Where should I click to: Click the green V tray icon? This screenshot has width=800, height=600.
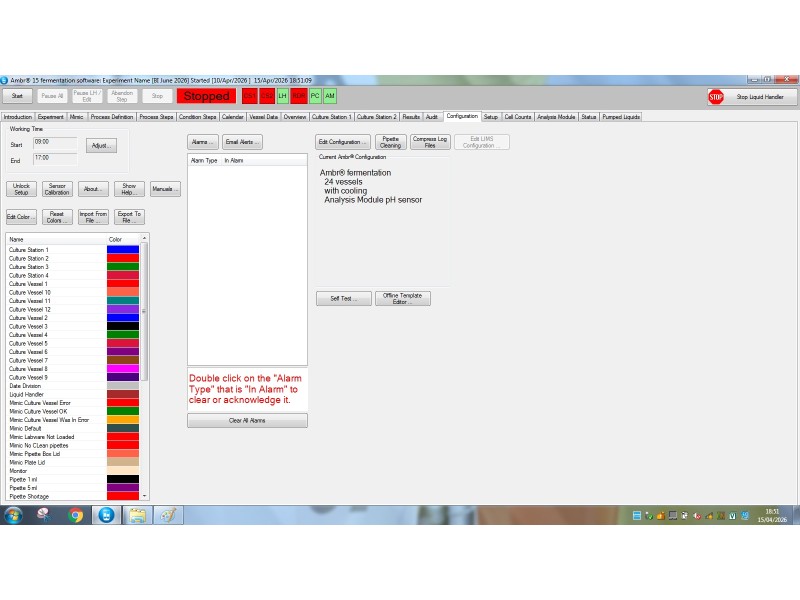pyautogui.click(x=733, y=516)
